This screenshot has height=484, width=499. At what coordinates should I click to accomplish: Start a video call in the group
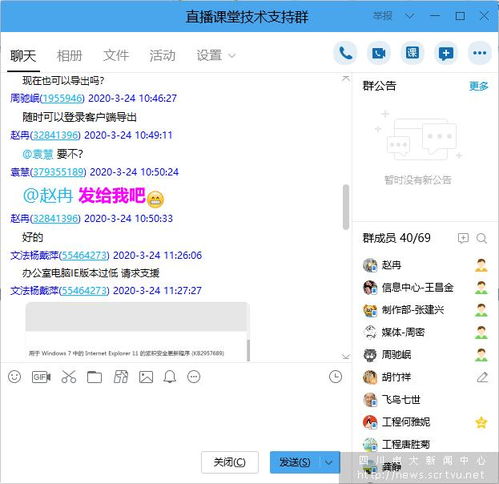(379, 53)
